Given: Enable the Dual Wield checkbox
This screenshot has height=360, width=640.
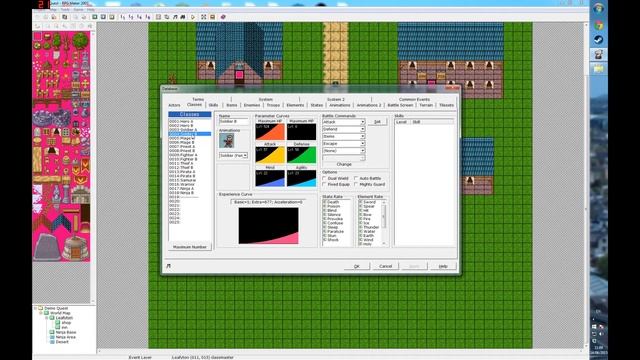Looking at the screenshot, I should 324,178.
